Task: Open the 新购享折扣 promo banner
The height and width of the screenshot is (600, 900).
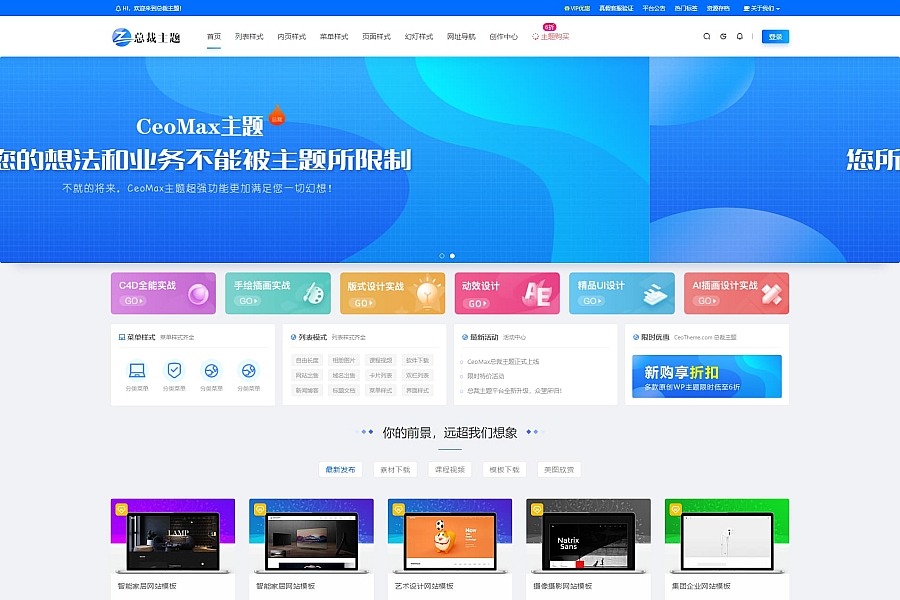Action: 707,377
